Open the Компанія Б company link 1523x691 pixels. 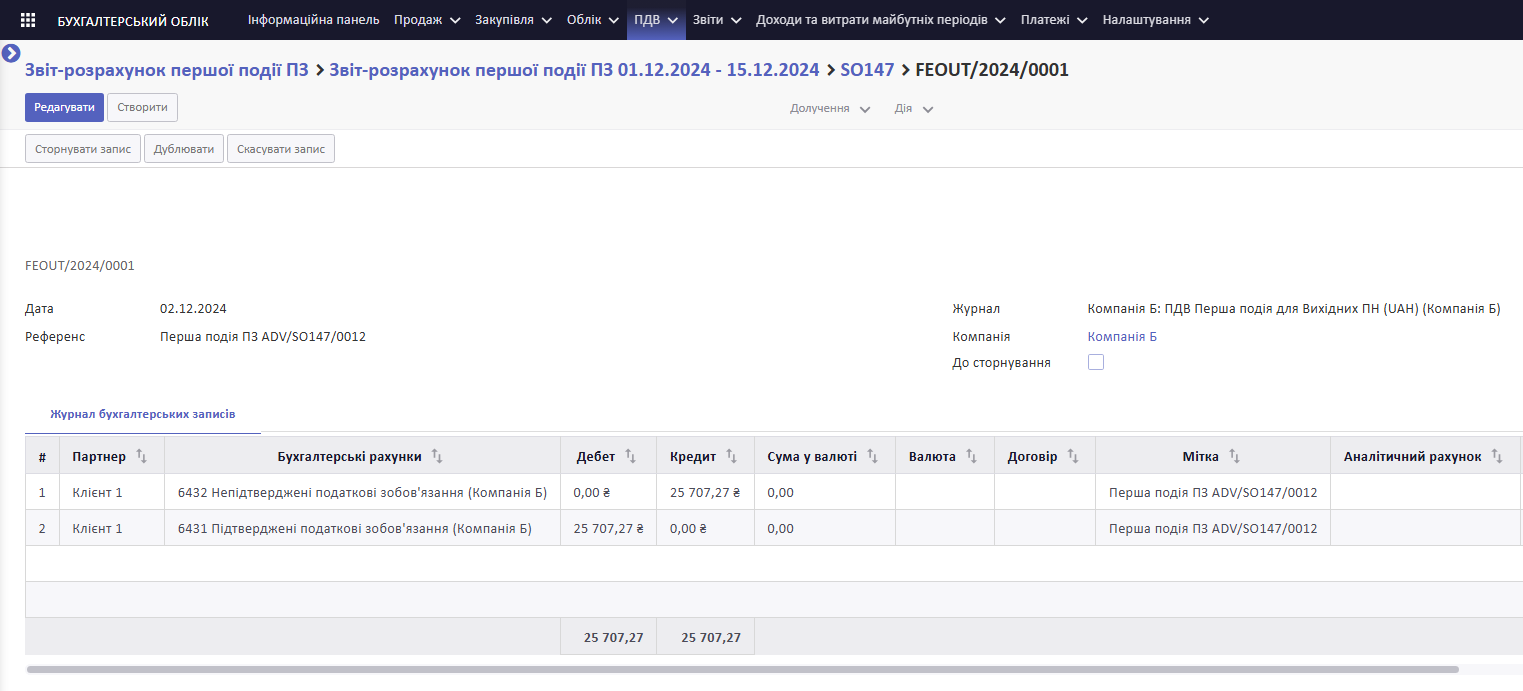[1122, 337]
